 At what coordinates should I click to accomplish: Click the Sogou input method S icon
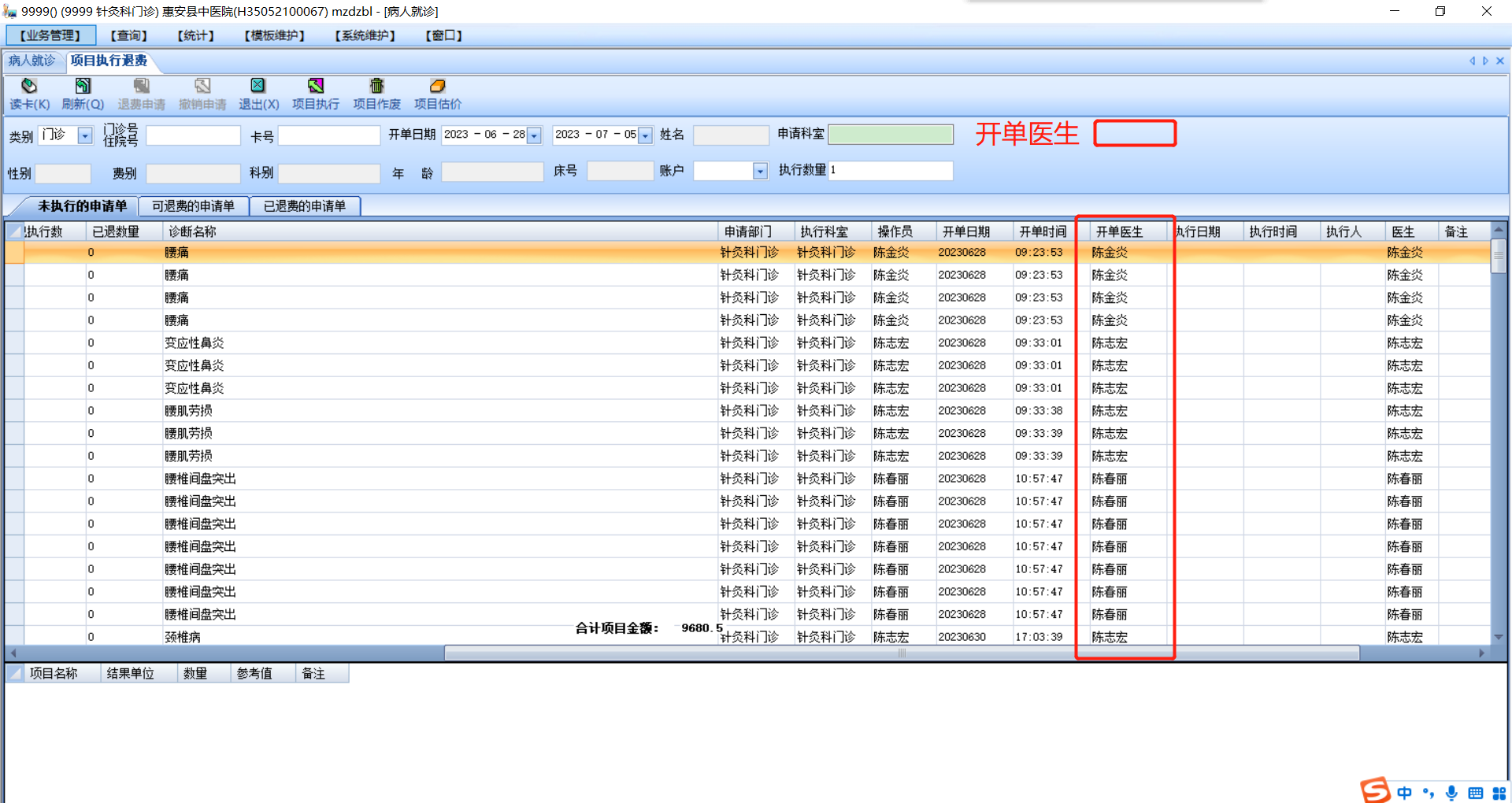click(x=1376, y=790)
